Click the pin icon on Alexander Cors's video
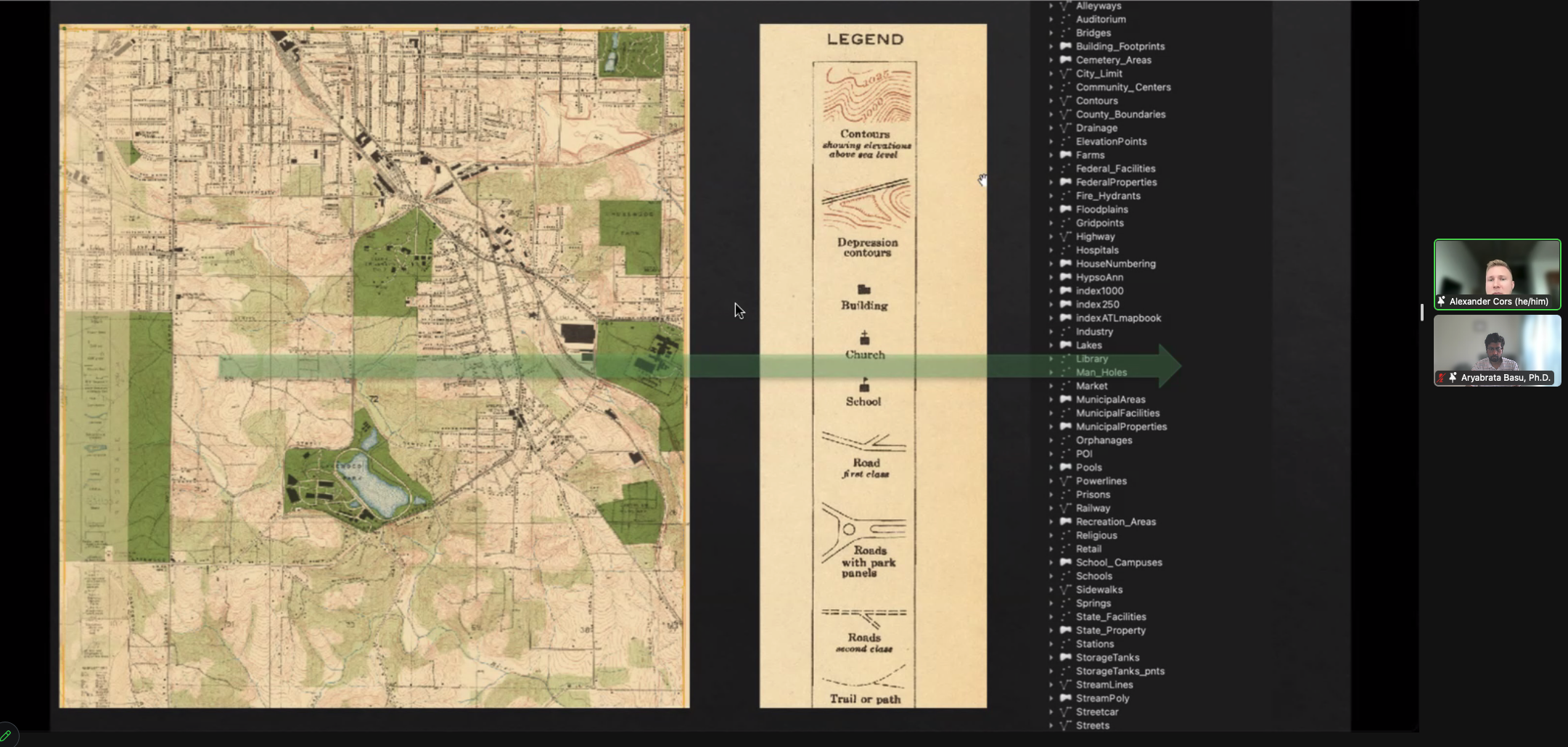 [1442, 301]
